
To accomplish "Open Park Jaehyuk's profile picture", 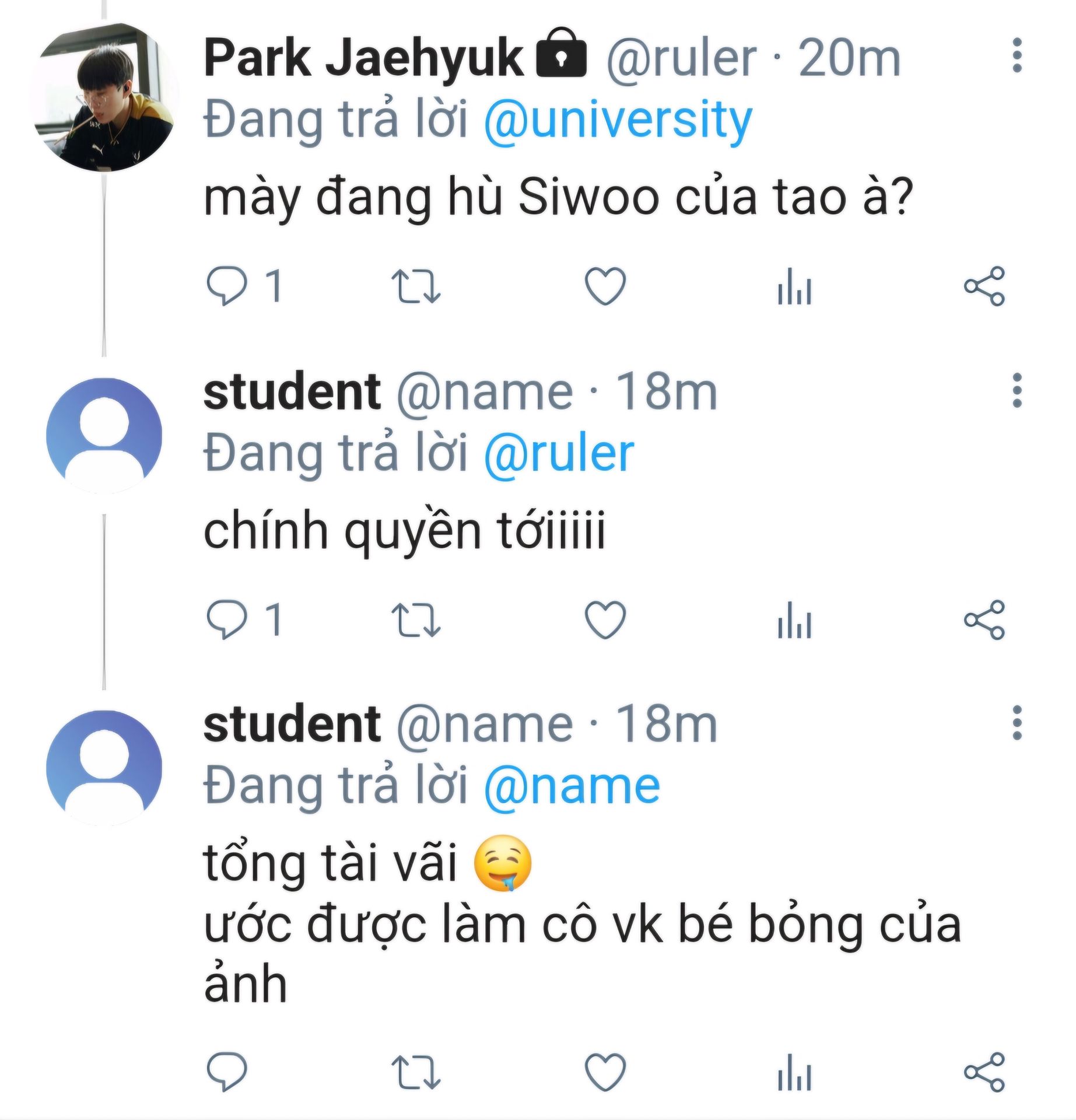I will [x=104, y=98].
